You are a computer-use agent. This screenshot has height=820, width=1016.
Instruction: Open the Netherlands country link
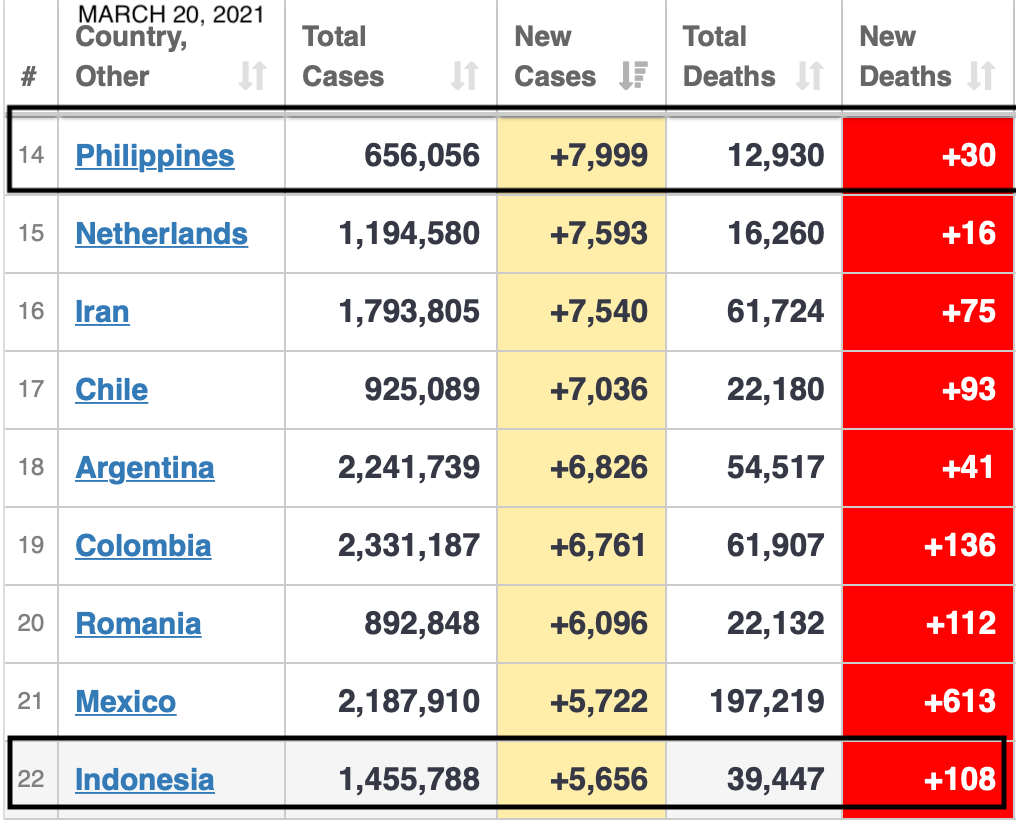[161, 234]
